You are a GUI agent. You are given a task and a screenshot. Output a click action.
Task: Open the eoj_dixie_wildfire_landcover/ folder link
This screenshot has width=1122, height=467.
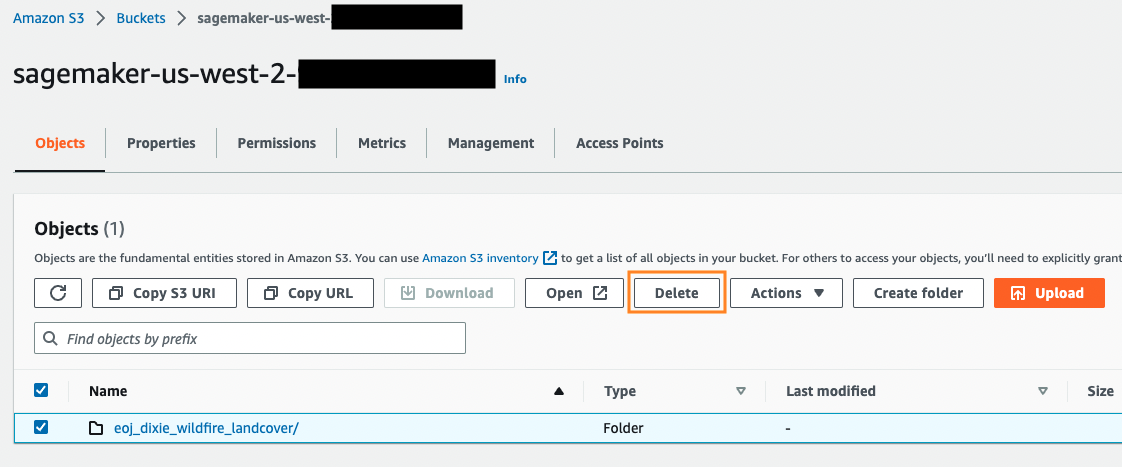pos(206,428)
